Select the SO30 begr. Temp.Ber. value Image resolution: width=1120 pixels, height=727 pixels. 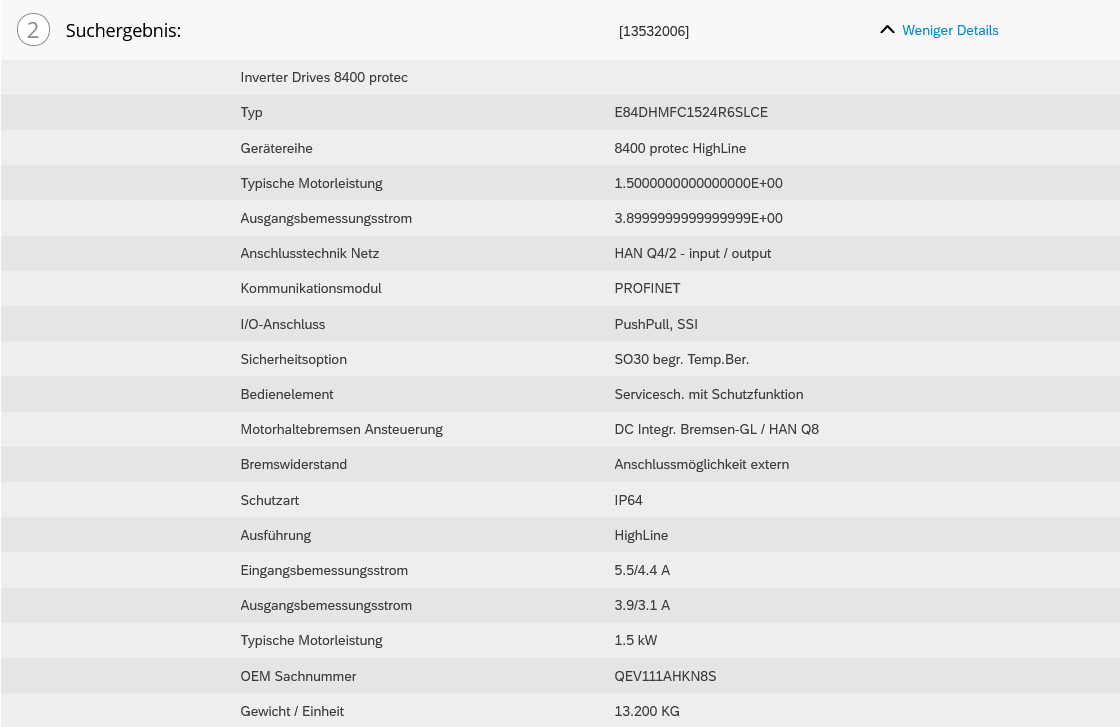point(681,359)
